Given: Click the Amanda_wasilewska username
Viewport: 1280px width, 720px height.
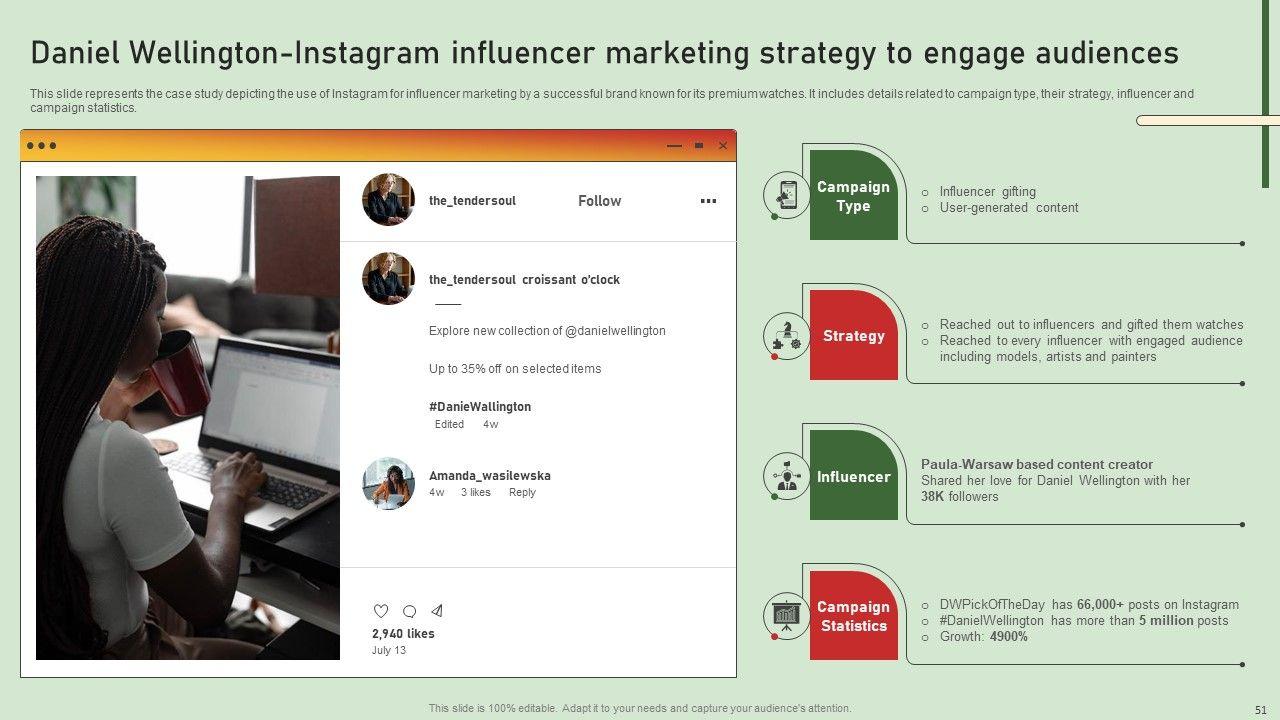Looking at the screenshot, I should point(490,476).
